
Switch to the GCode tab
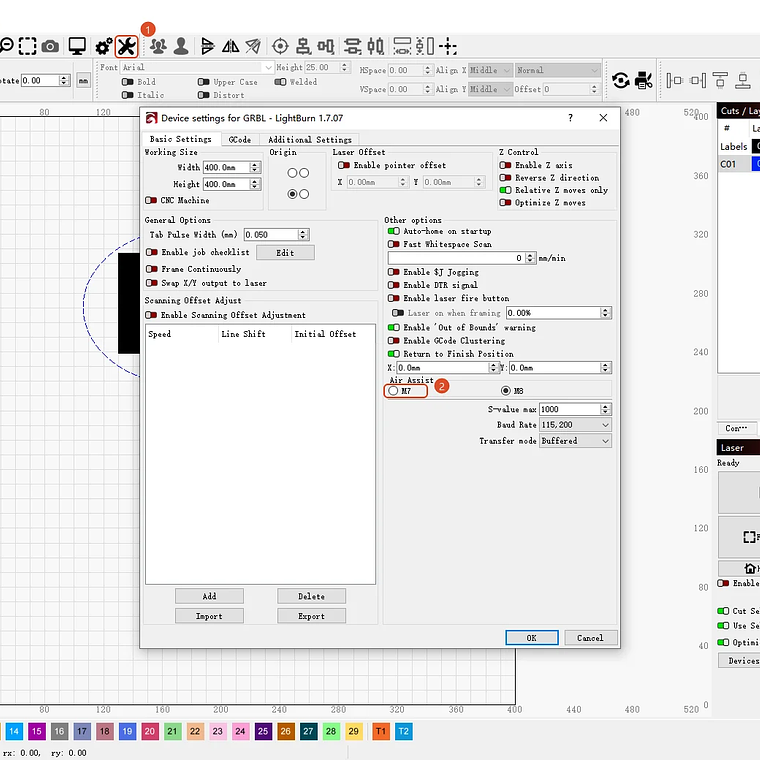pos(239,140)
